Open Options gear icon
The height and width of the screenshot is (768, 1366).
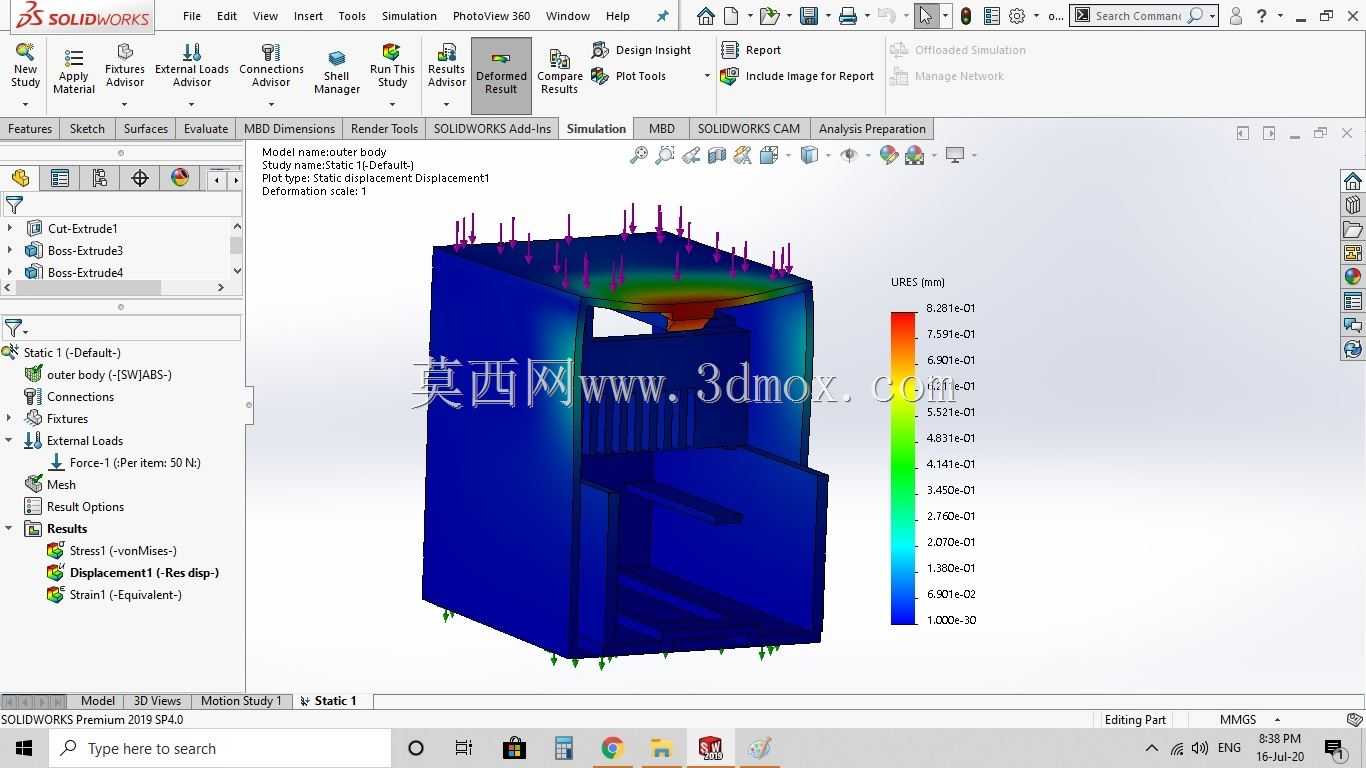coord(1017,16)
